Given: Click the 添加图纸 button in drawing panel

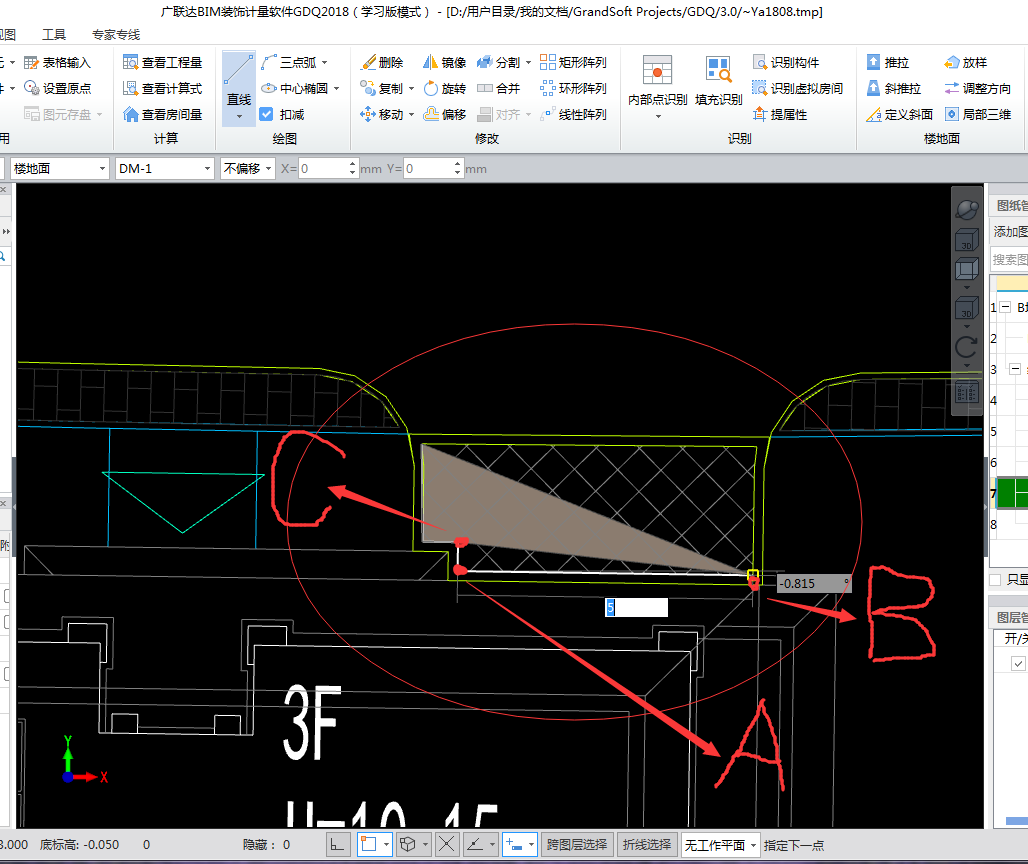Looking at the screenshot, I should pyautogui.click(x=1010, y=231).
